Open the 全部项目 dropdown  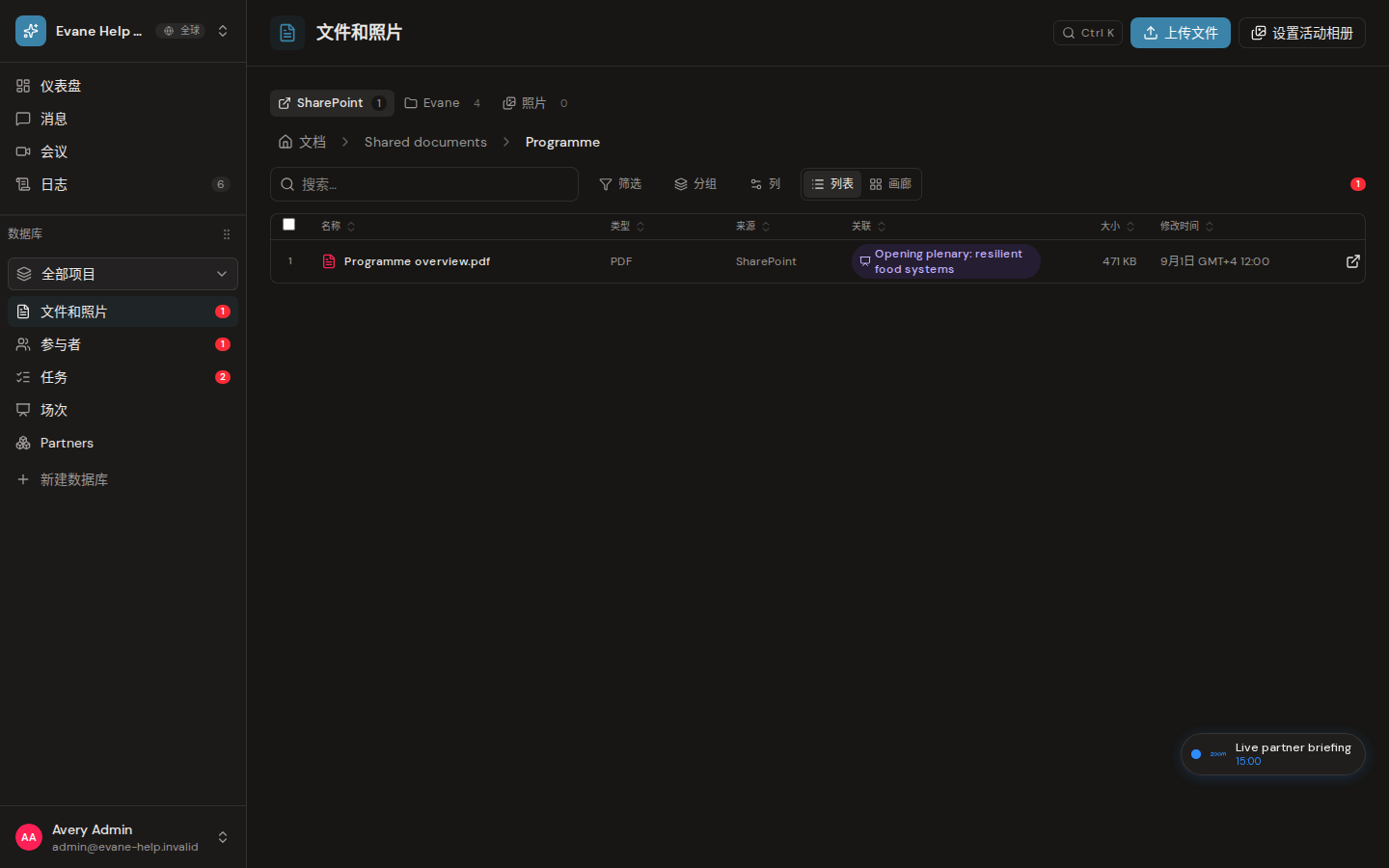(x=123, y=274)
